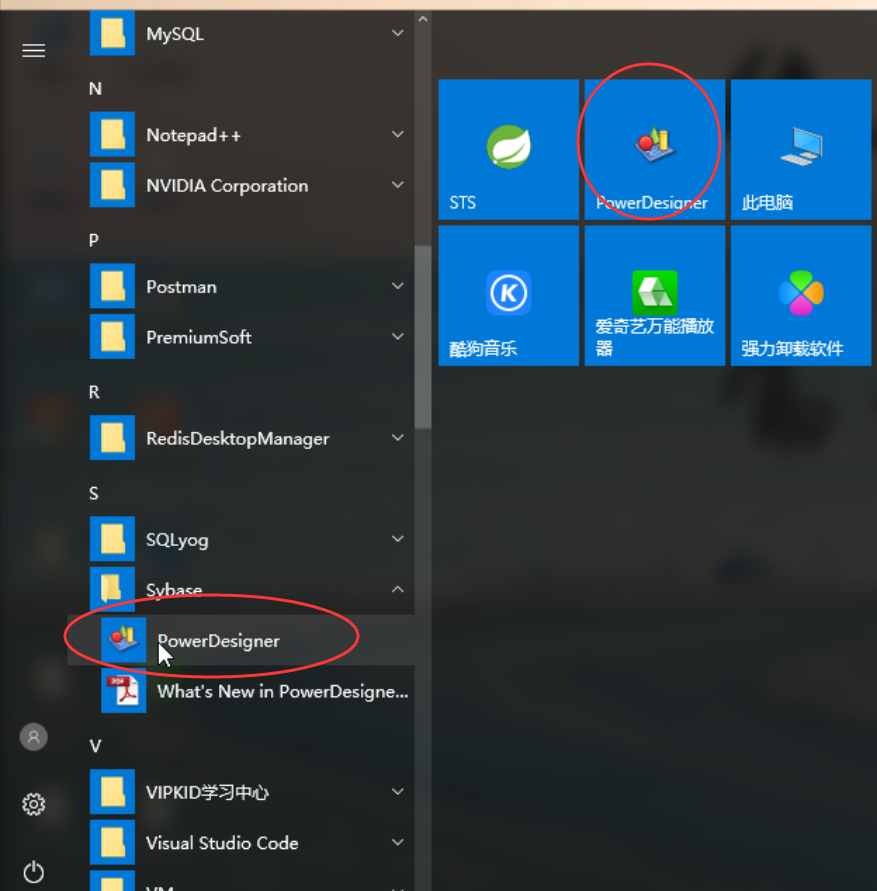
Task: Expand the PremiumSoft folder chevron
Action: (x=398, y=336)
